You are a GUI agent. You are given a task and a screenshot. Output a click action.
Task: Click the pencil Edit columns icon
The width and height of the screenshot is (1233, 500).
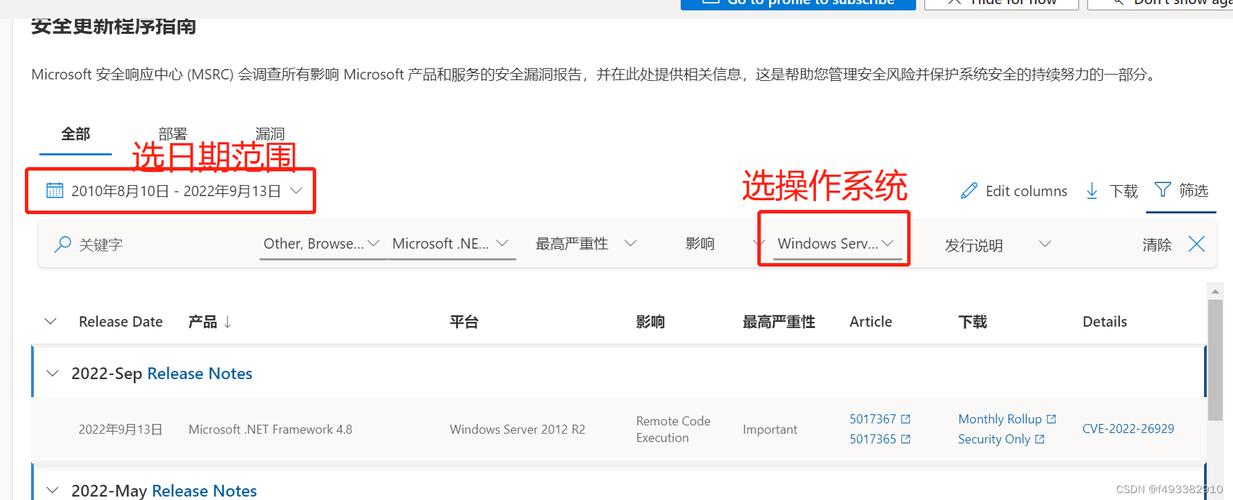click(968, 191)
